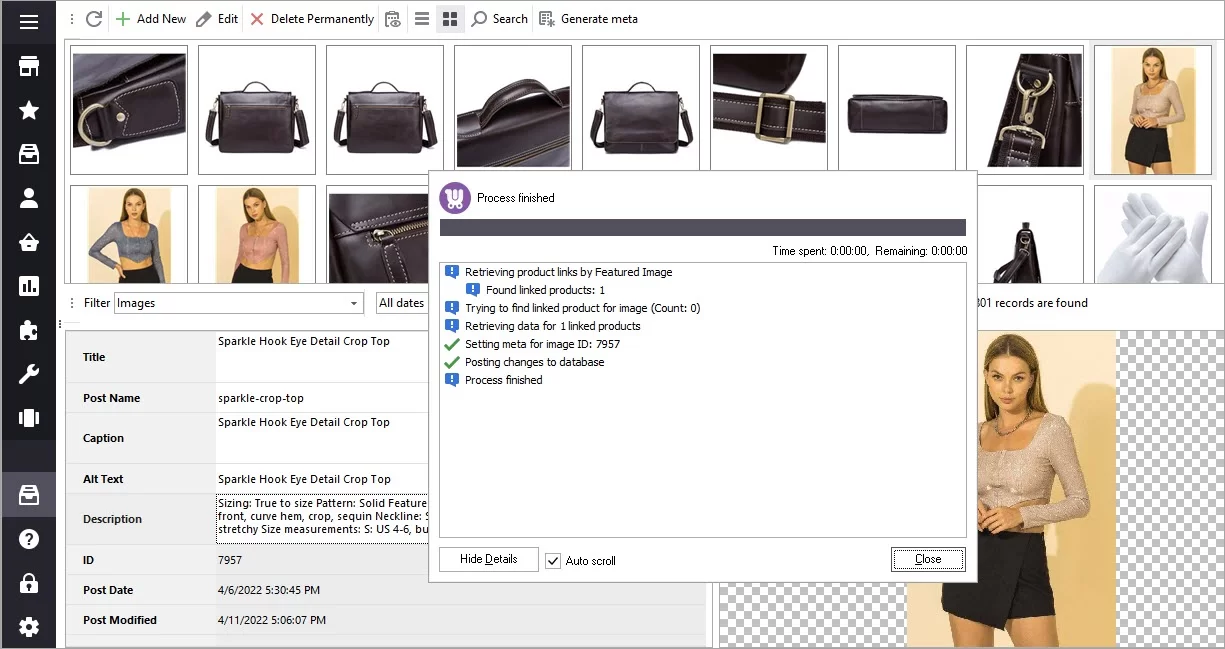
Task: Open the Generate meta tool
Action: click(589, 18)
